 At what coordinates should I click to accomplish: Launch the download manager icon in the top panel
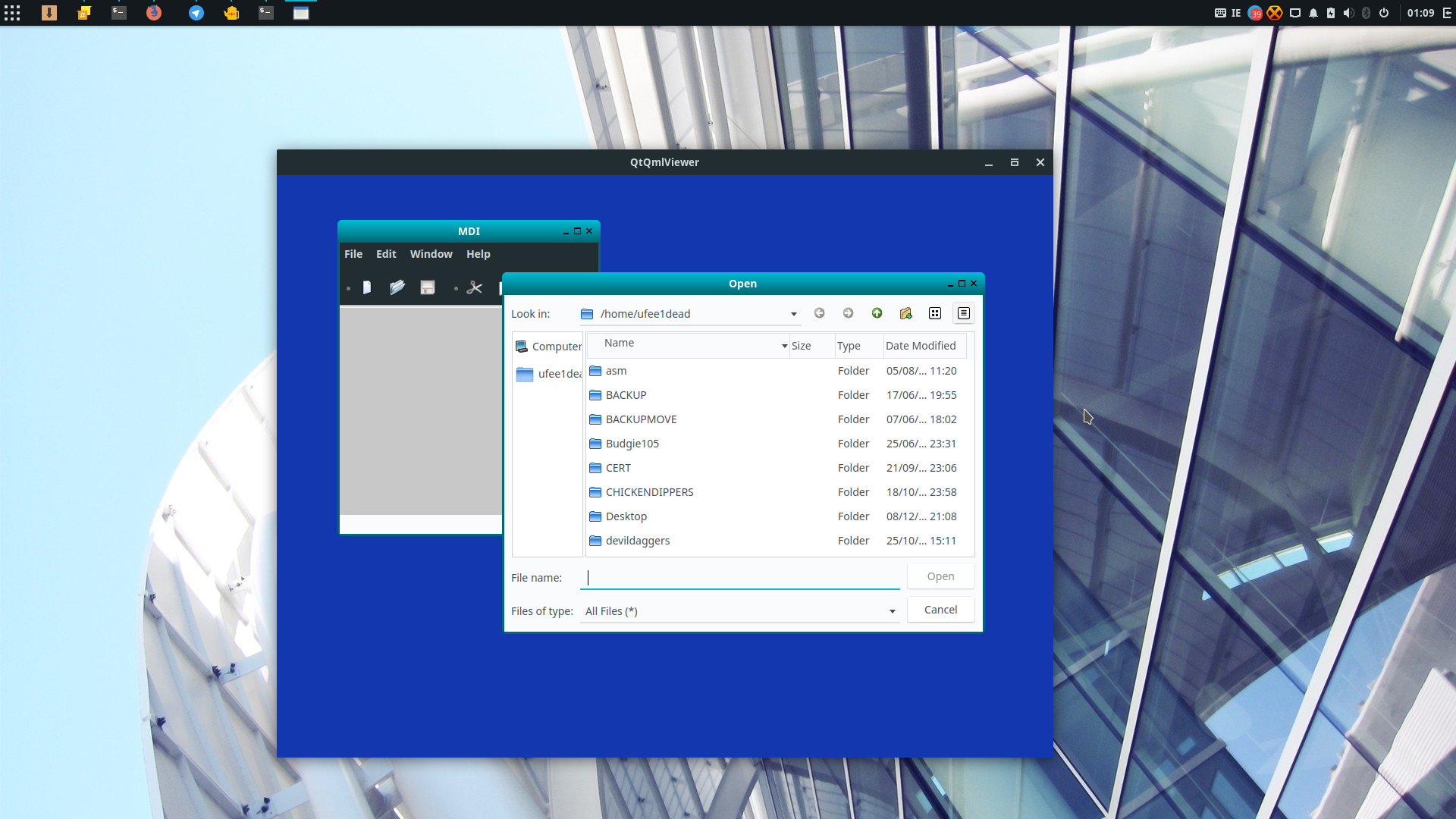click(49, 13)
